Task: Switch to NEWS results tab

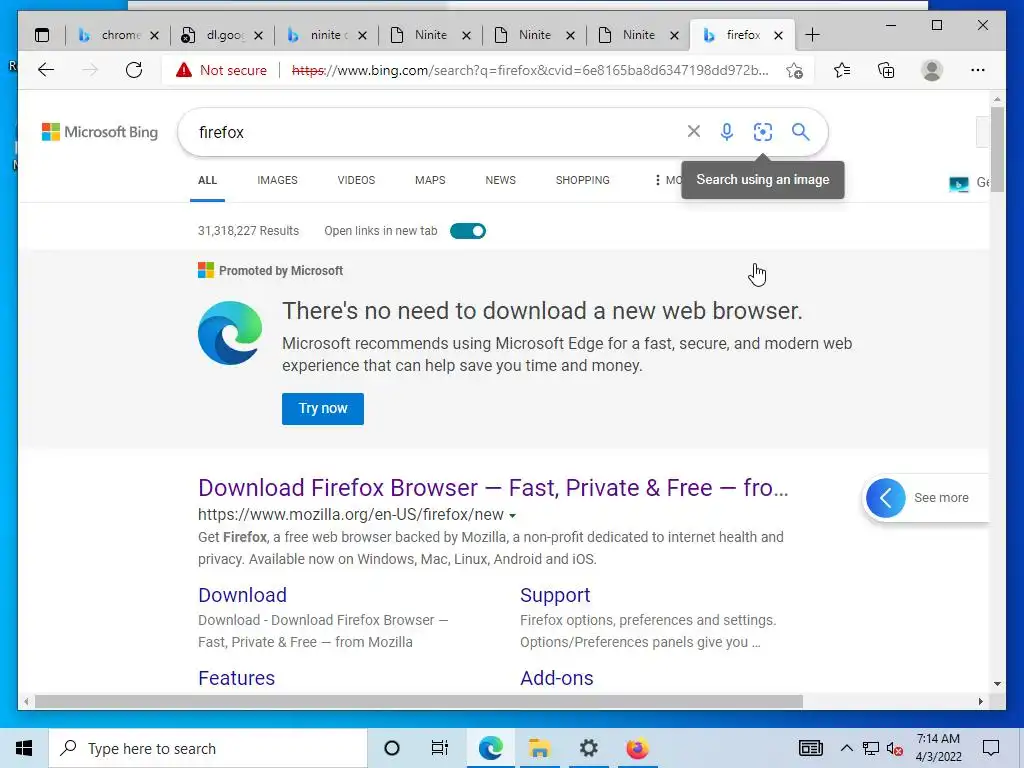Action: click(500, 180)
